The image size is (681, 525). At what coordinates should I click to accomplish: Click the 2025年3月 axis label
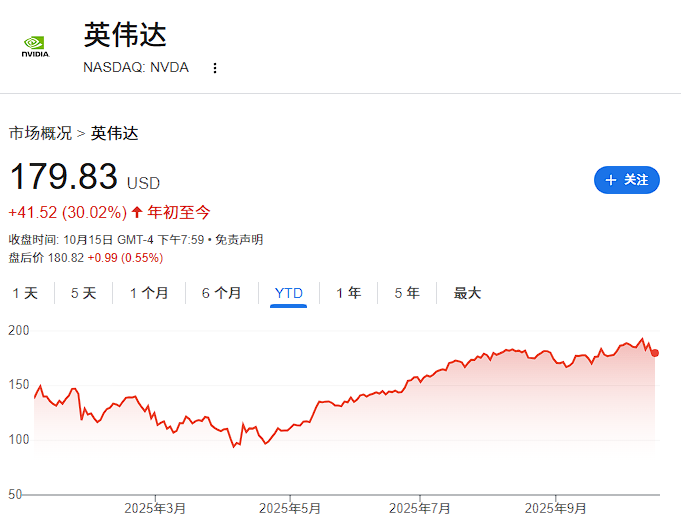tap(155, 508)
